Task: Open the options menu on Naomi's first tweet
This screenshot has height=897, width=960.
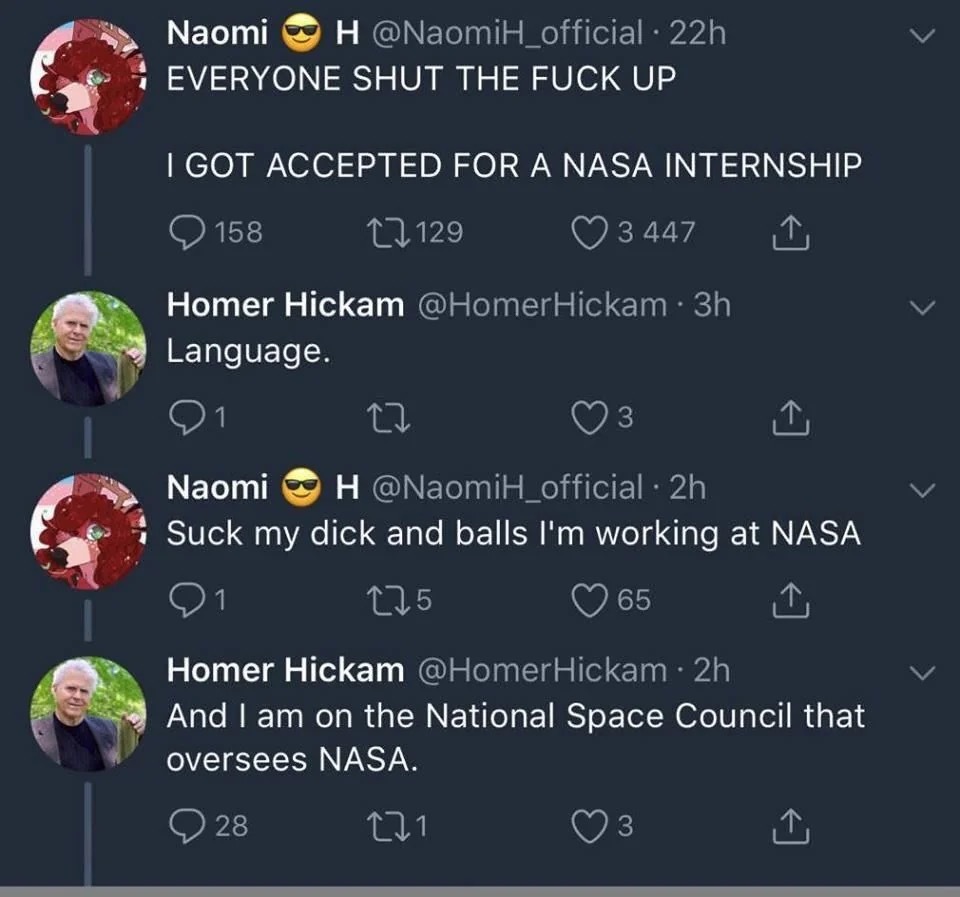Action: coord(920,33)
